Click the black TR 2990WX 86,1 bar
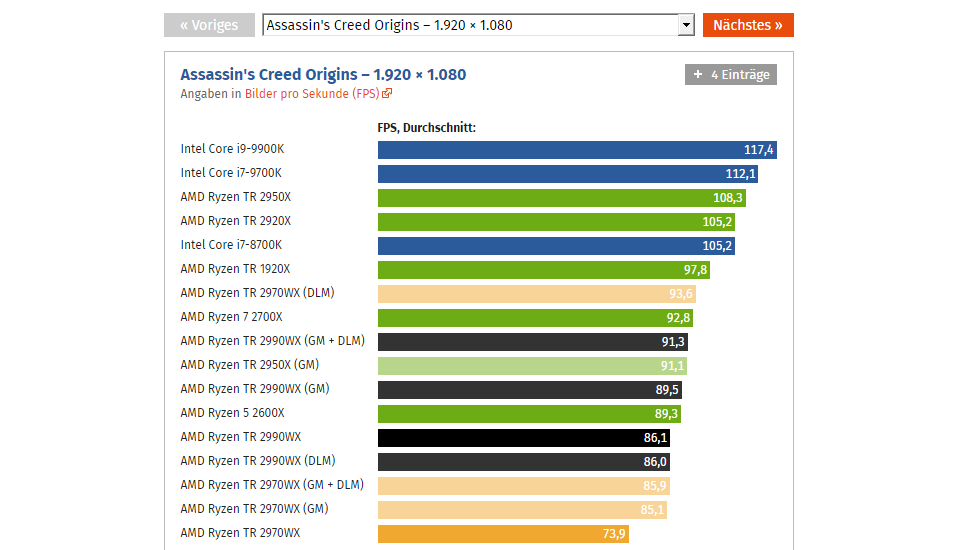Viewport: 959px width, 550px height. 524,438
